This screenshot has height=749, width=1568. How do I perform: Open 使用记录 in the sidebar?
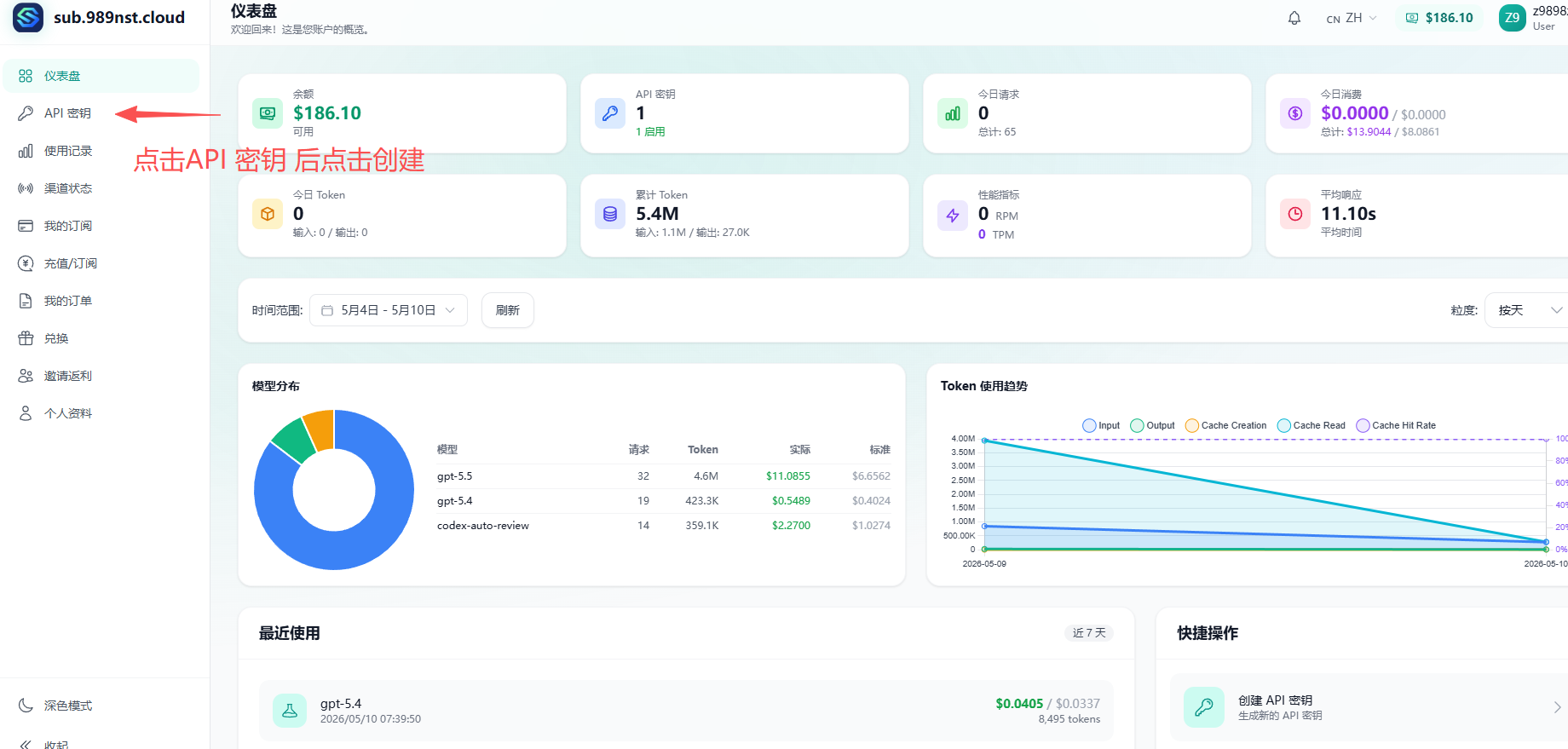[101, 151]
